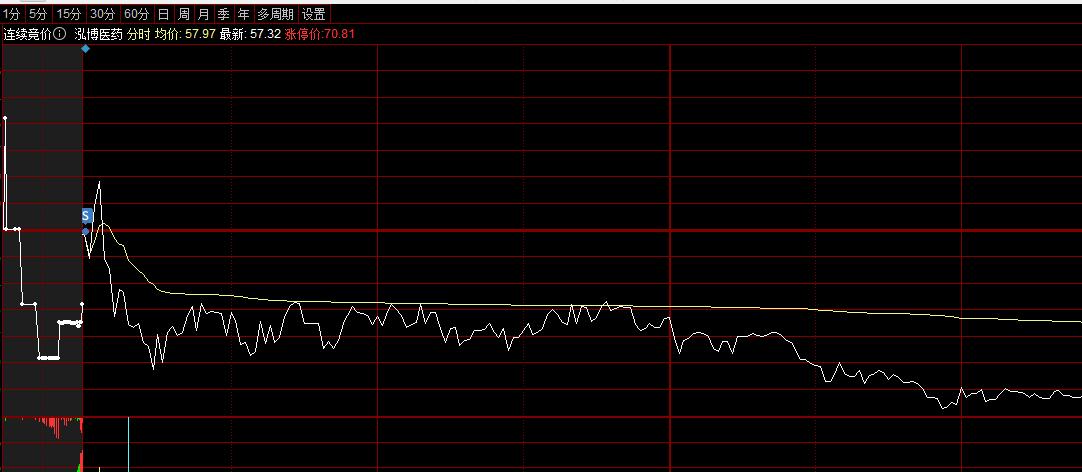Select the 15分 chart period
1082x472 pixels.
click(x=68, y=14)
